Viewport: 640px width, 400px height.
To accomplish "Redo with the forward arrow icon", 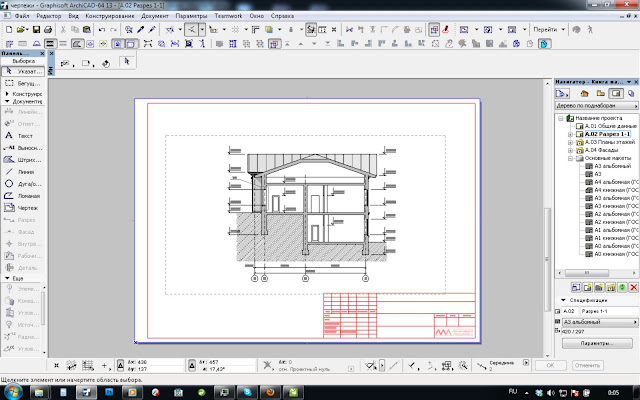I will pyautogui.click(x=113, y=29).
